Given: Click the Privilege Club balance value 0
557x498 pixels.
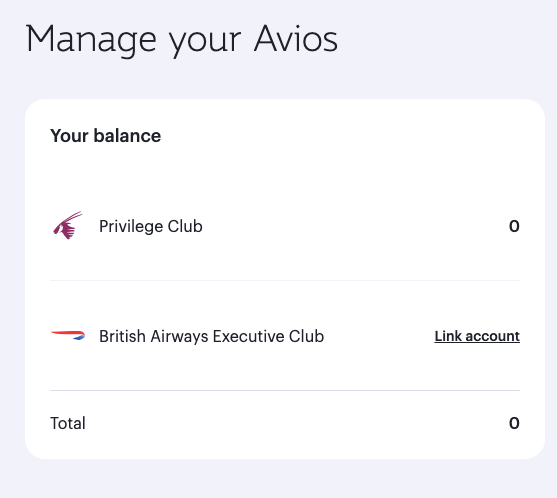Looking at the screenshot, I should click(514, 226).
